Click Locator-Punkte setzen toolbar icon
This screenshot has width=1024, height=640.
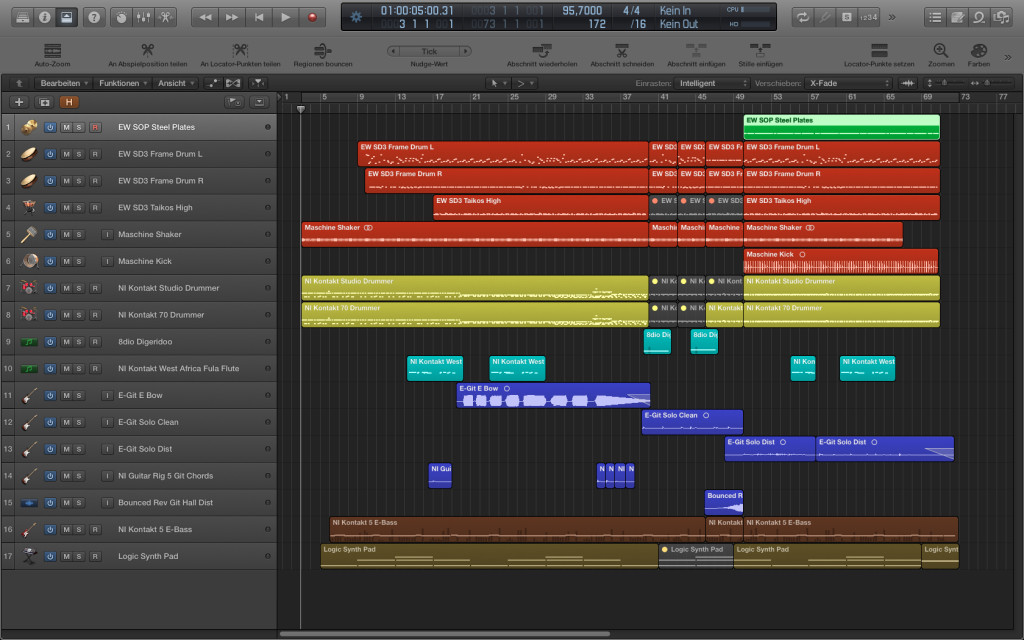tap(879, 50)
